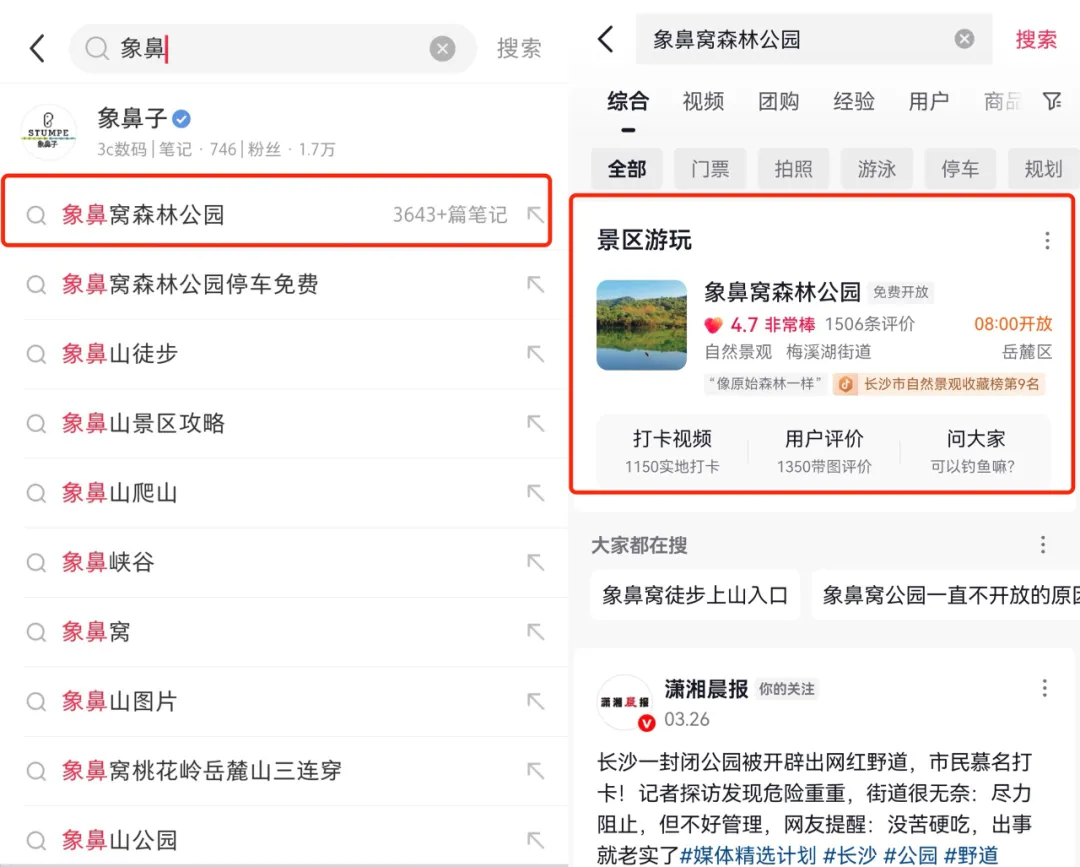
Task: Switch to the 综合 tab
Action: pyautogui.click(x=628, y=102)
